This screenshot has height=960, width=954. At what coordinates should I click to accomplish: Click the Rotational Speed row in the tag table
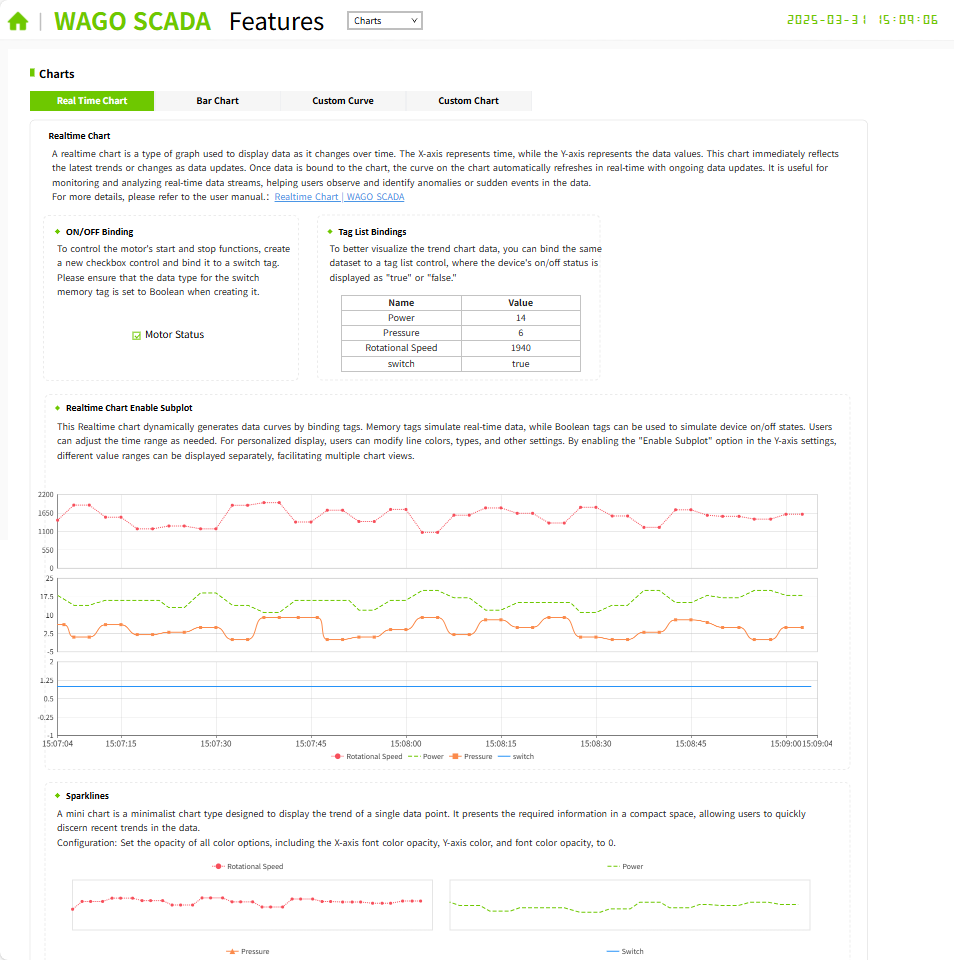pos(401,348)
